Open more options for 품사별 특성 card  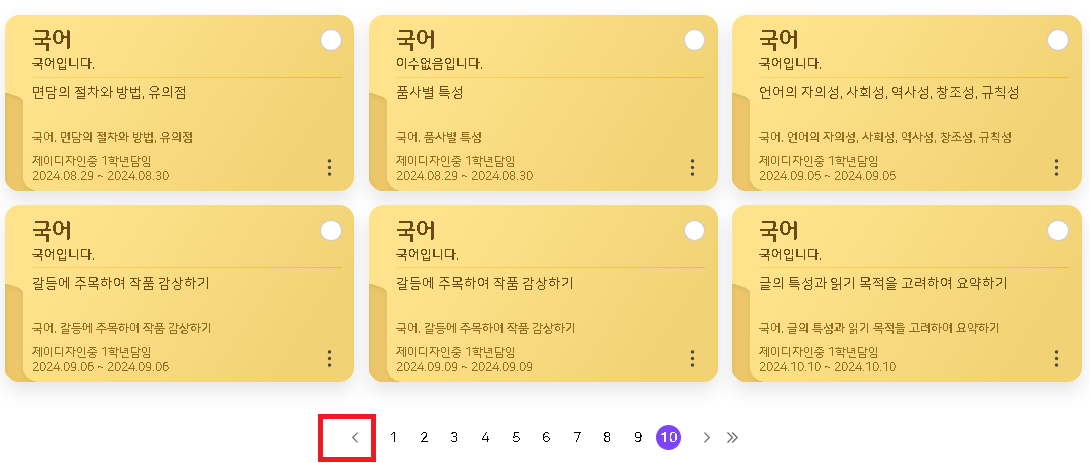coord(692,167)
